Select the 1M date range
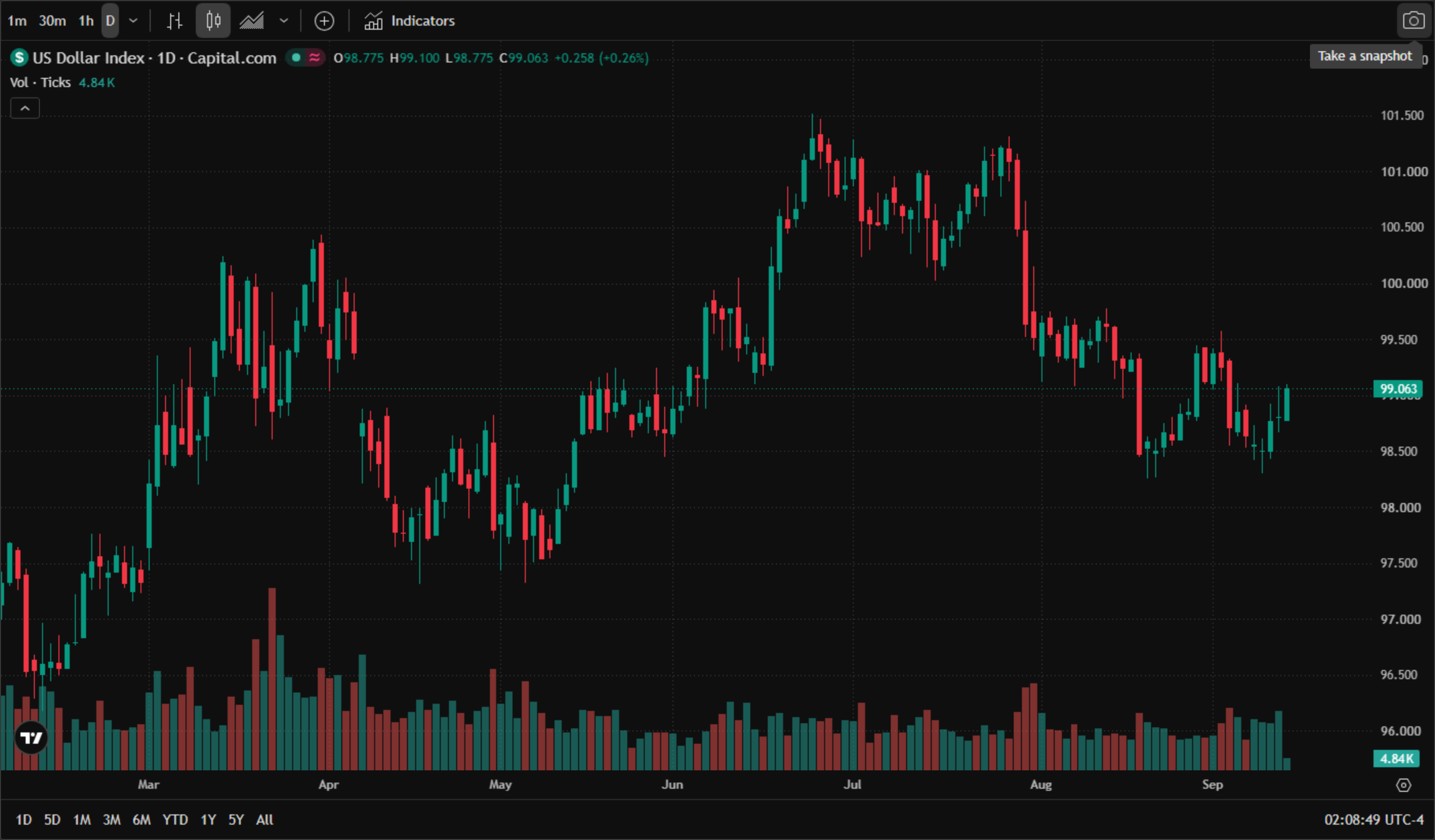The image size is (1435, 840). coord(81,820)
